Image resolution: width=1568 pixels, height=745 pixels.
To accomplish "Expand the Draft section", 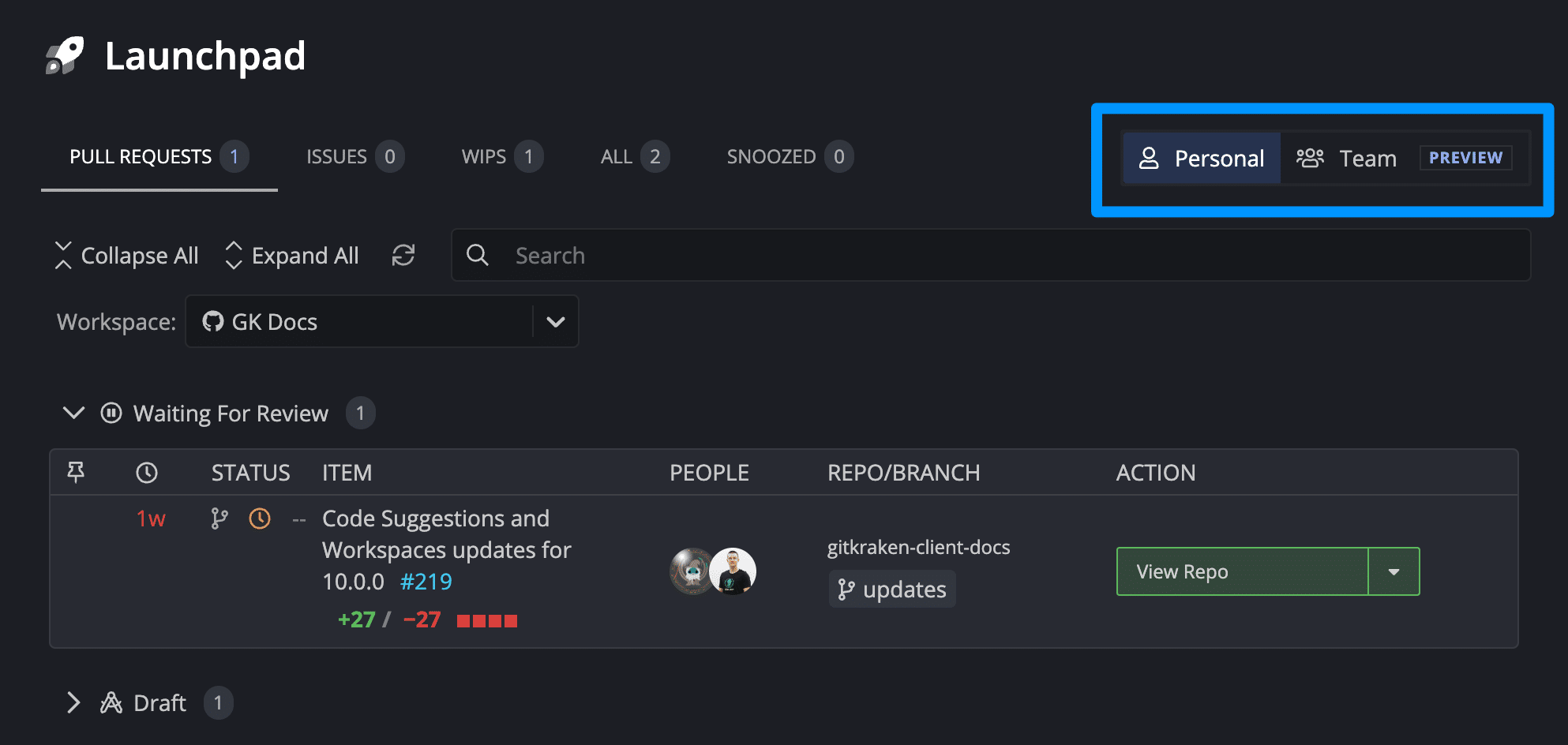I will [73, 702].
